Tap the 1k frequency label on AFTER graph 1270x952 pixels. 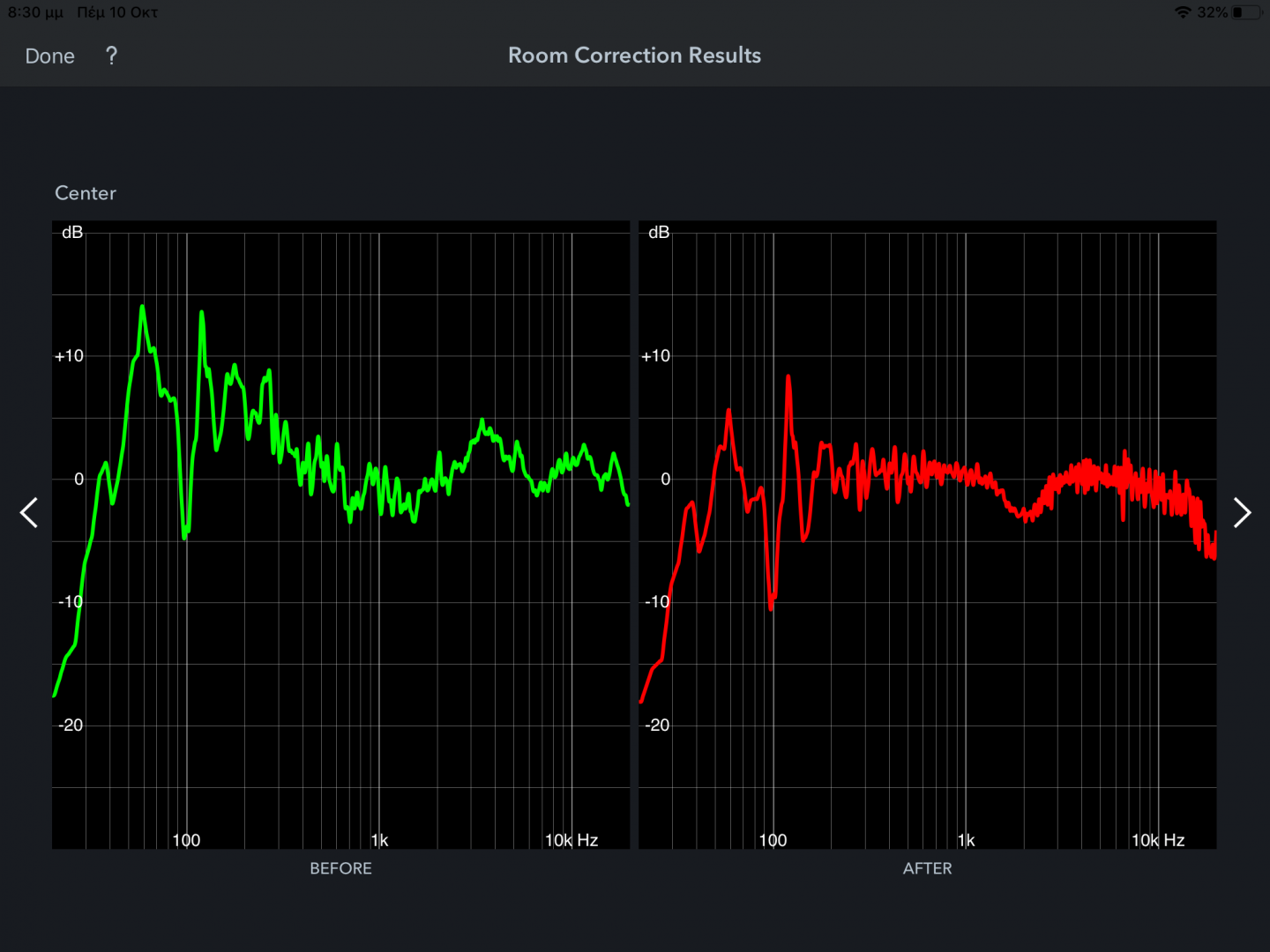click(967, 840)
